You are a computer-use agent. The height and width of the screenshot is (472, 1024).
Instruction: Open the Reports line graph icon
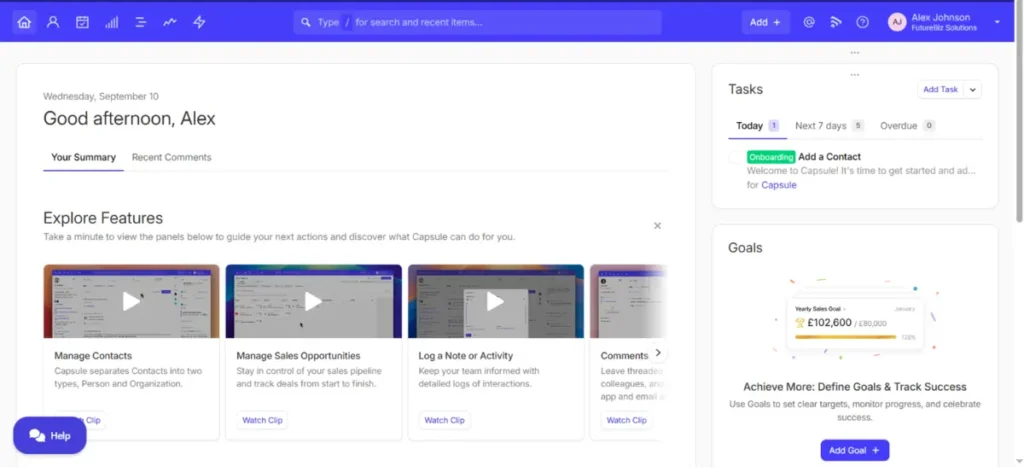(x=170, y=22)
